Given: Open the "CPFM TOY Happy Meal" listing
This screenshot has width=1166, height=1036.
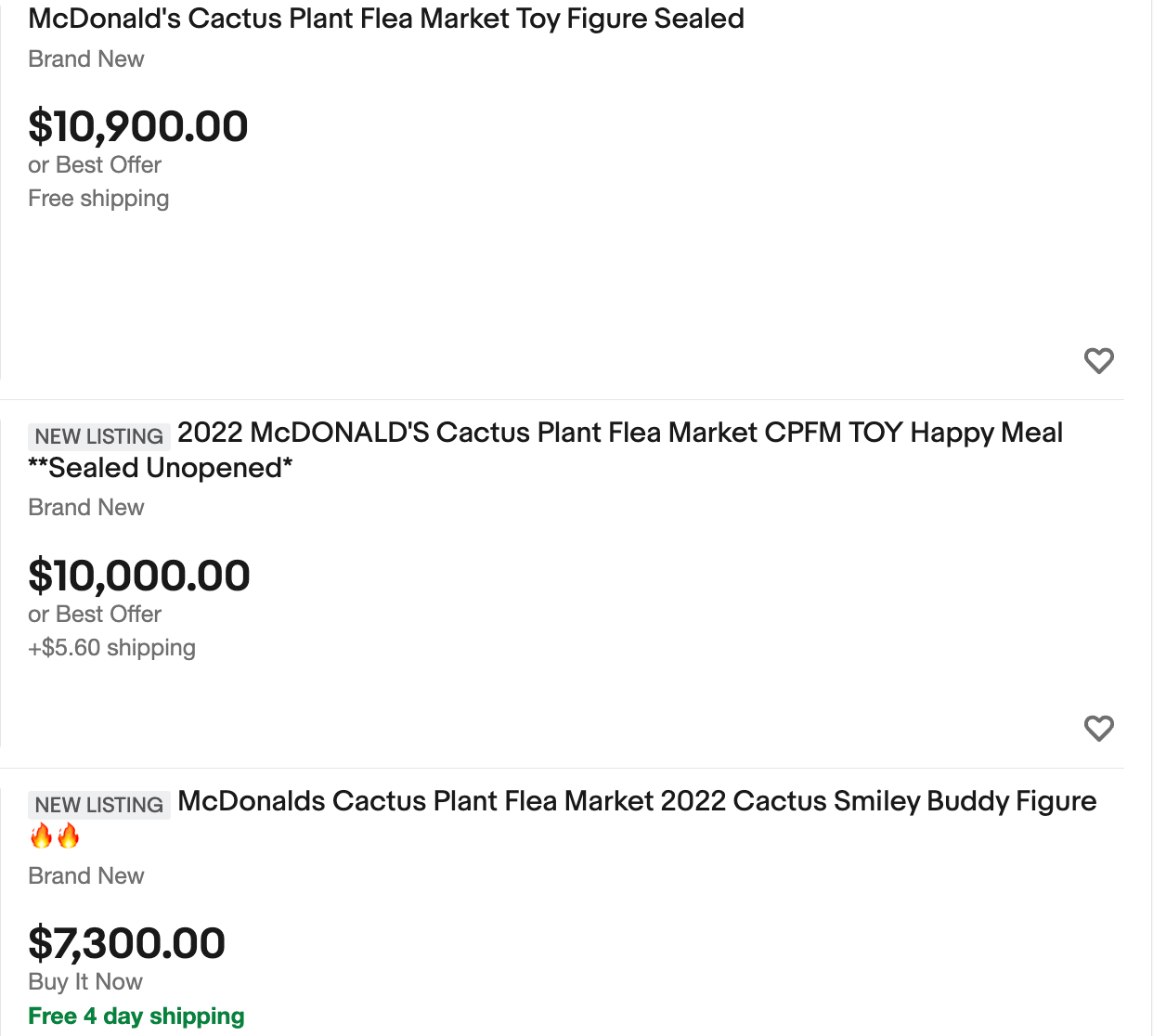Looking at the screenshot, I should 619,434.
